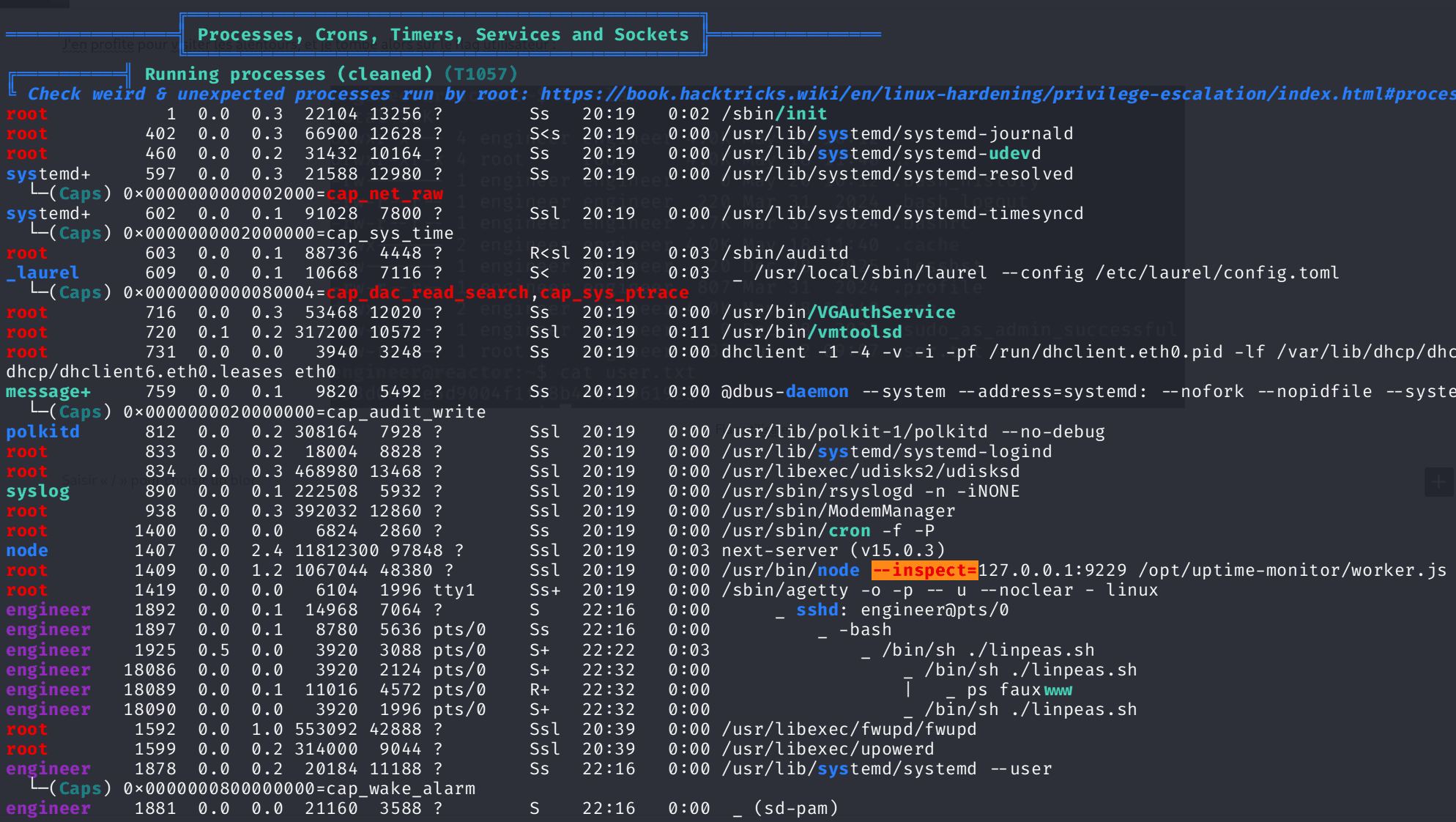Click the next-server (v15.0.3) entry
1456x822 pixels.
click(833, 550)
